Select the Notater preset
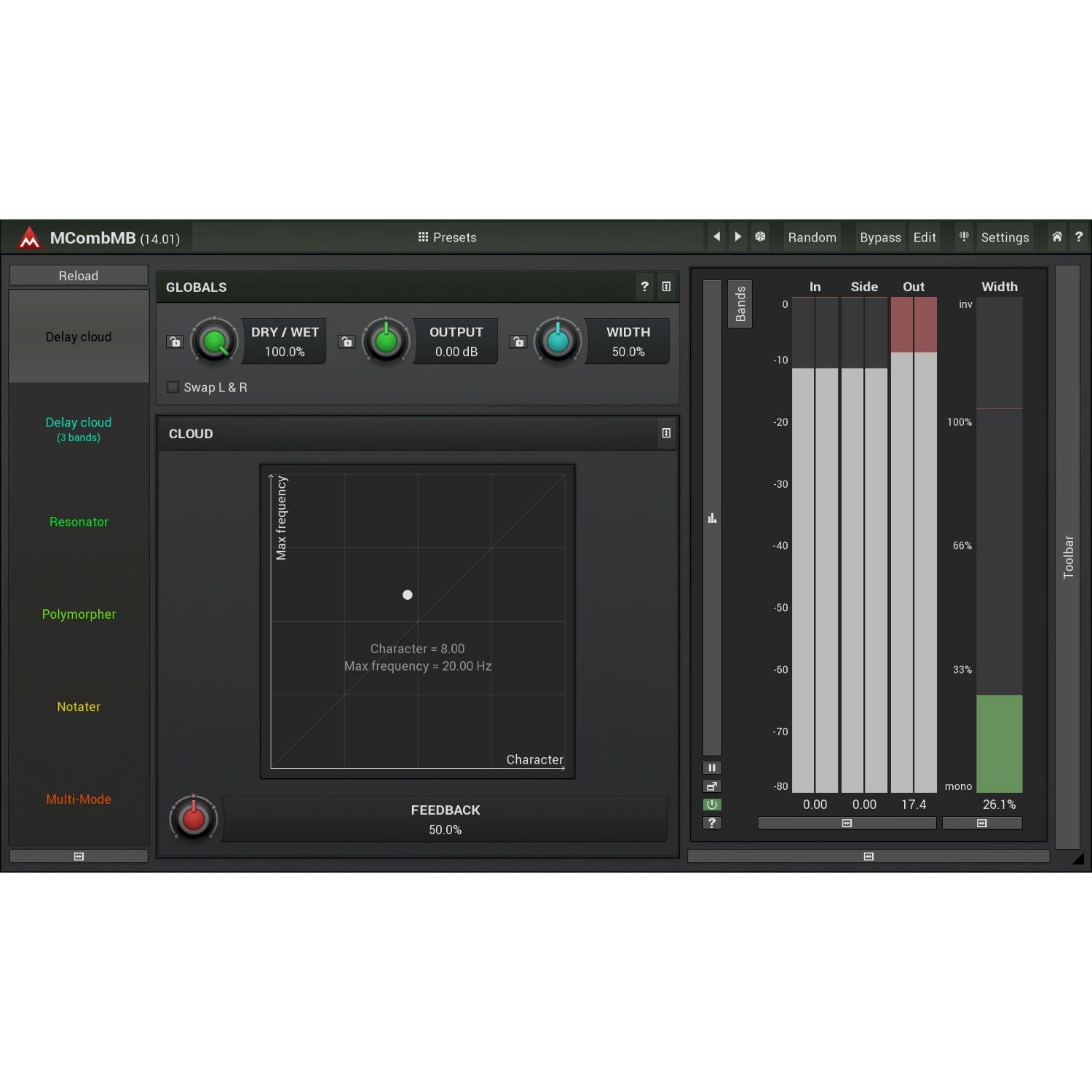This screenshot has width=1092, height=1092. tap(79, 707)
